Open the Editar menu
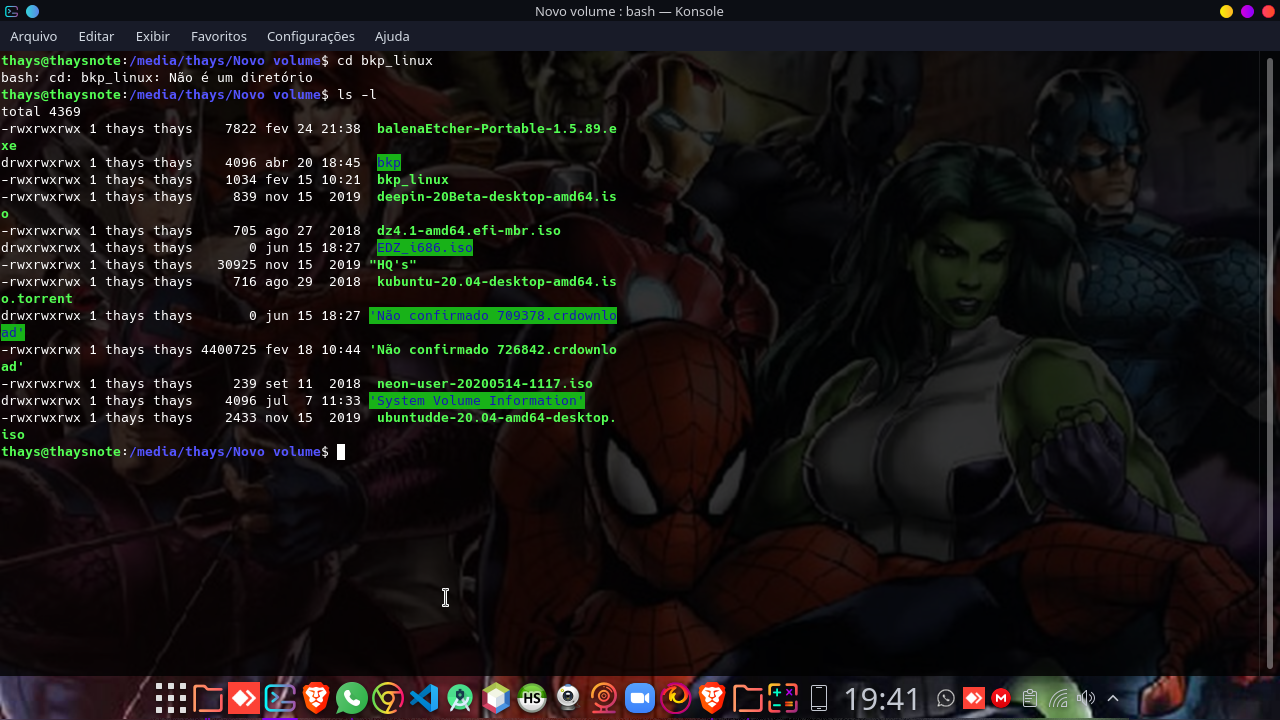 [96, 36]
